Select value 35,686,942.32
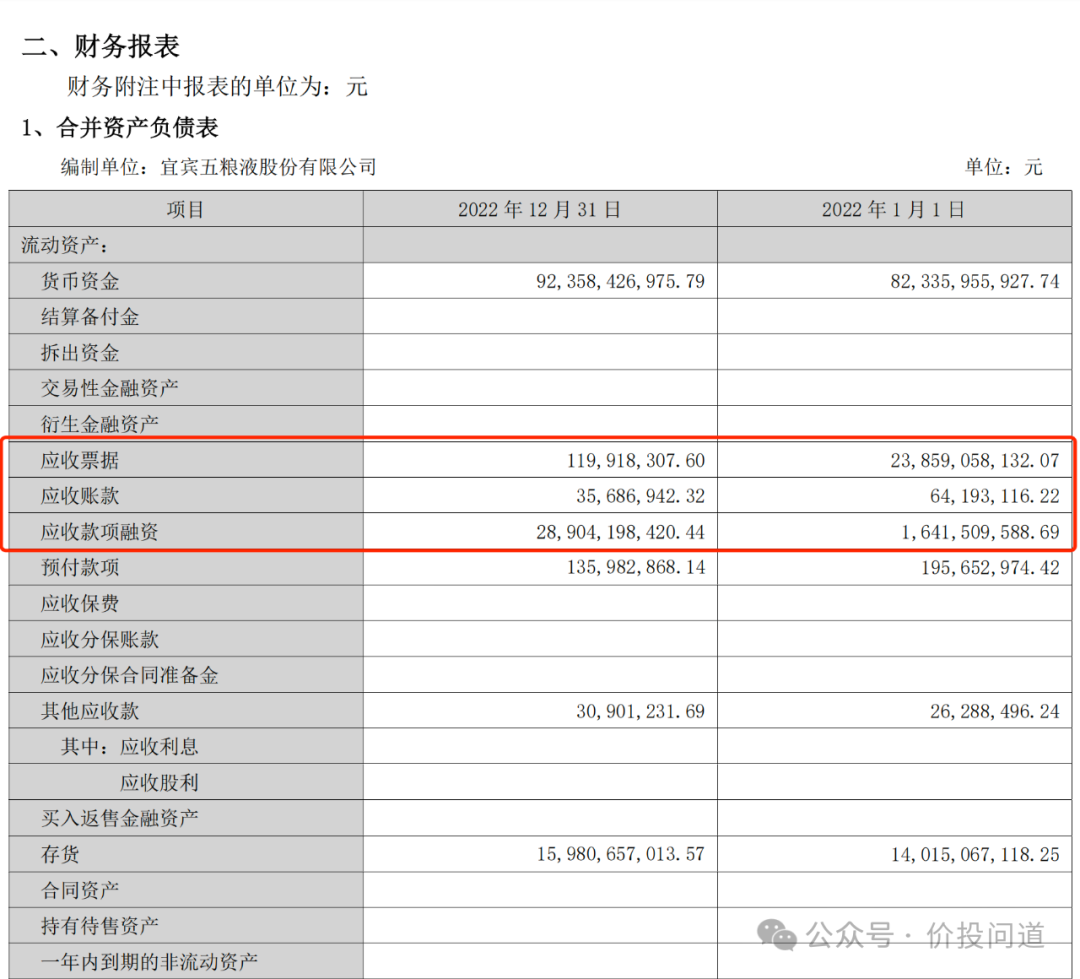 click(641, 496)
